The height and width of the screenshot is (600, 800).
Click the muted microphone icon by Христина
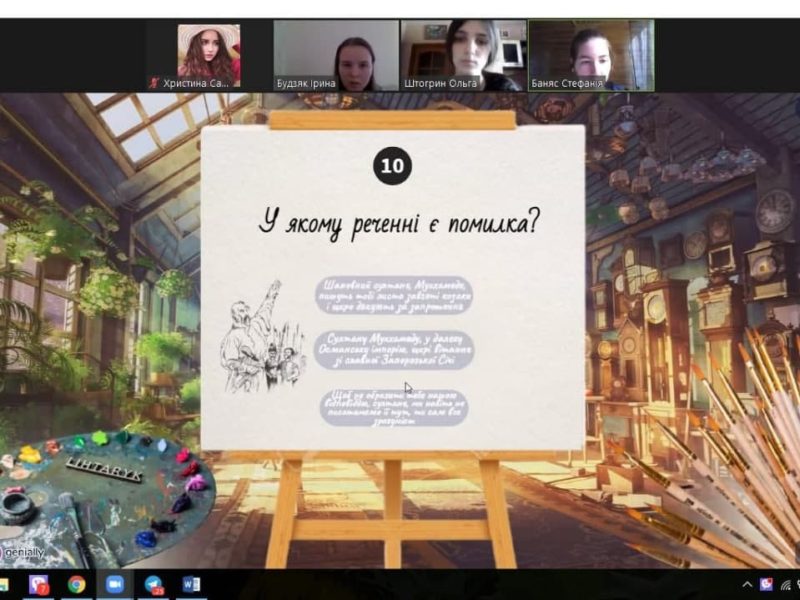153,84
